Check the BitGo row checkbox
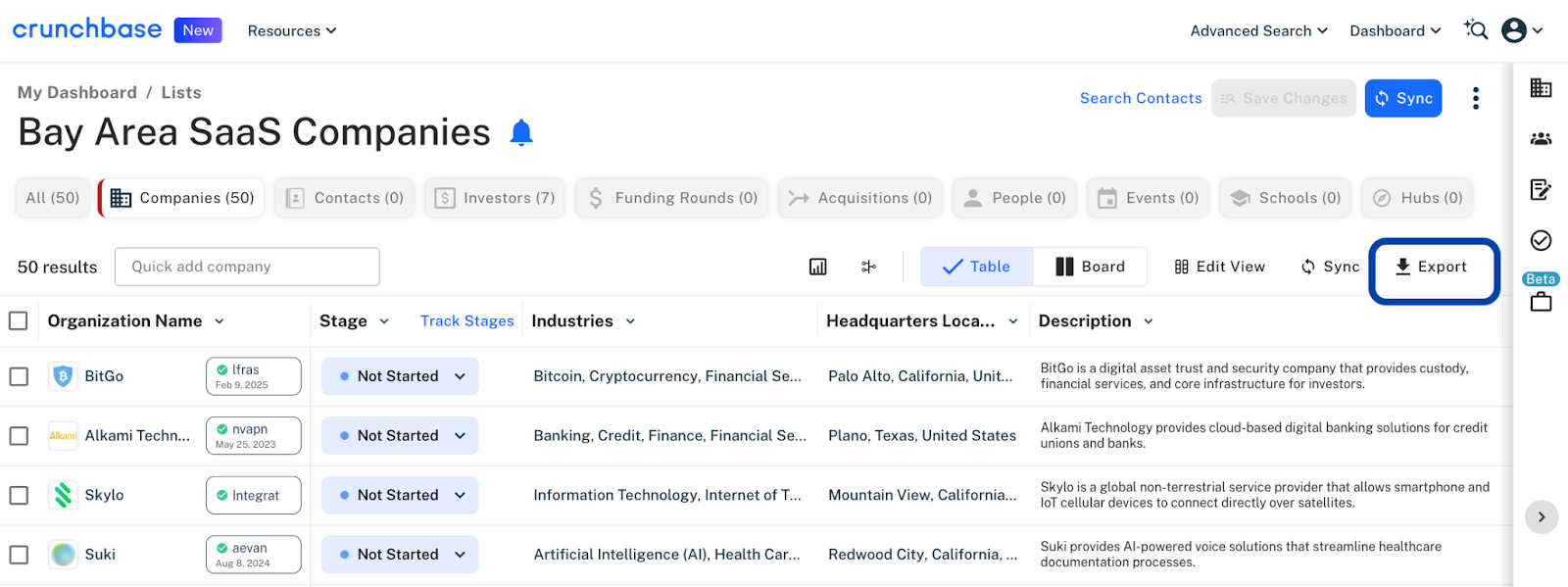The image size is (1568, 587). pos(19,376)
